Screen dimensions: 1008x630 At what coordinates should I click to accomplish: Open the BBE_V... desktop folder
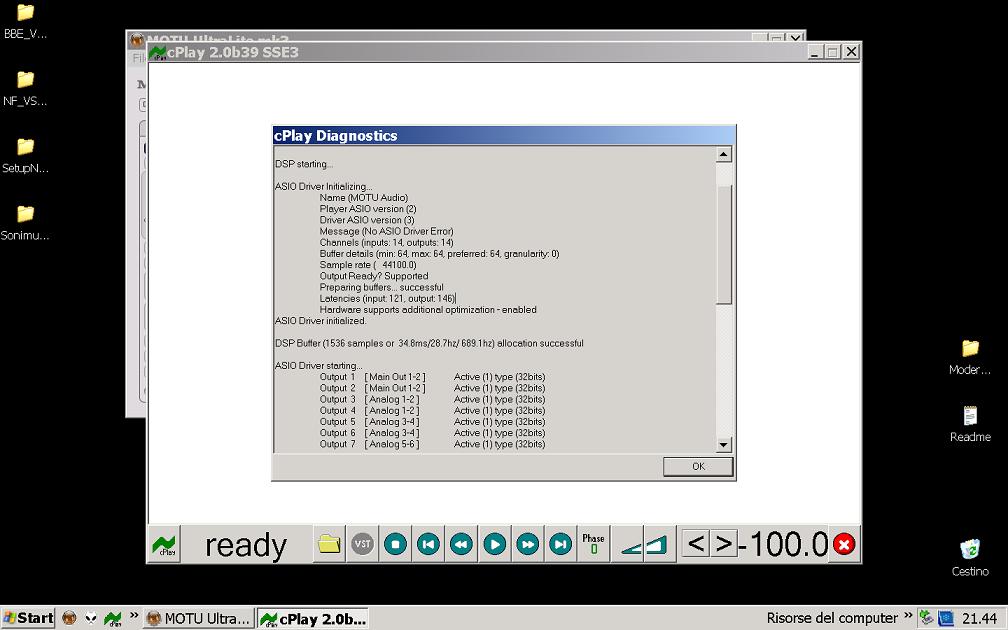click(x=25, y=21)
